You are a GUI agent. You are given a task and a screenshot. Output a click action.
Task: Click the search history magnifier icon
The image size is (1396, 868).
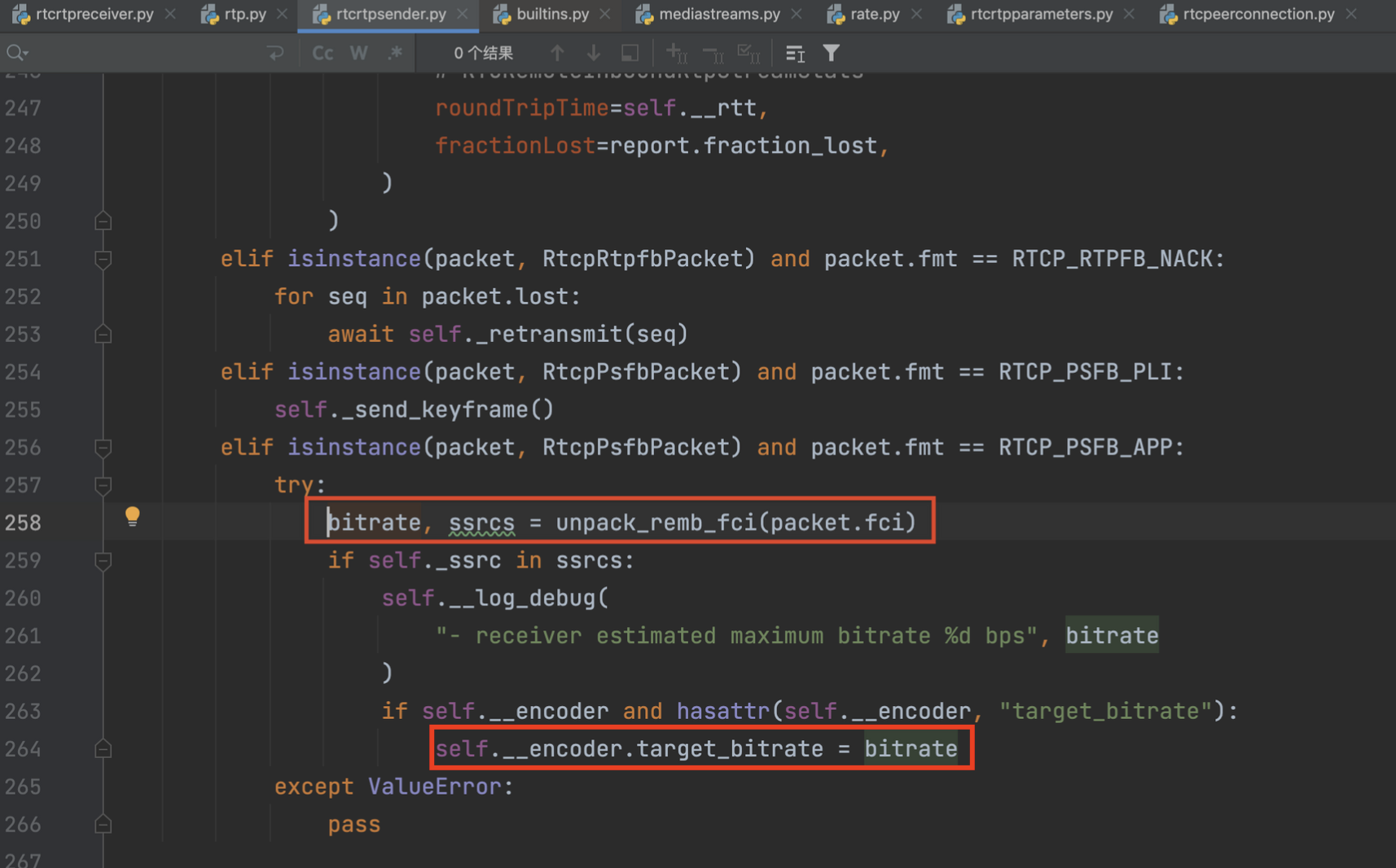coord(17,53)
